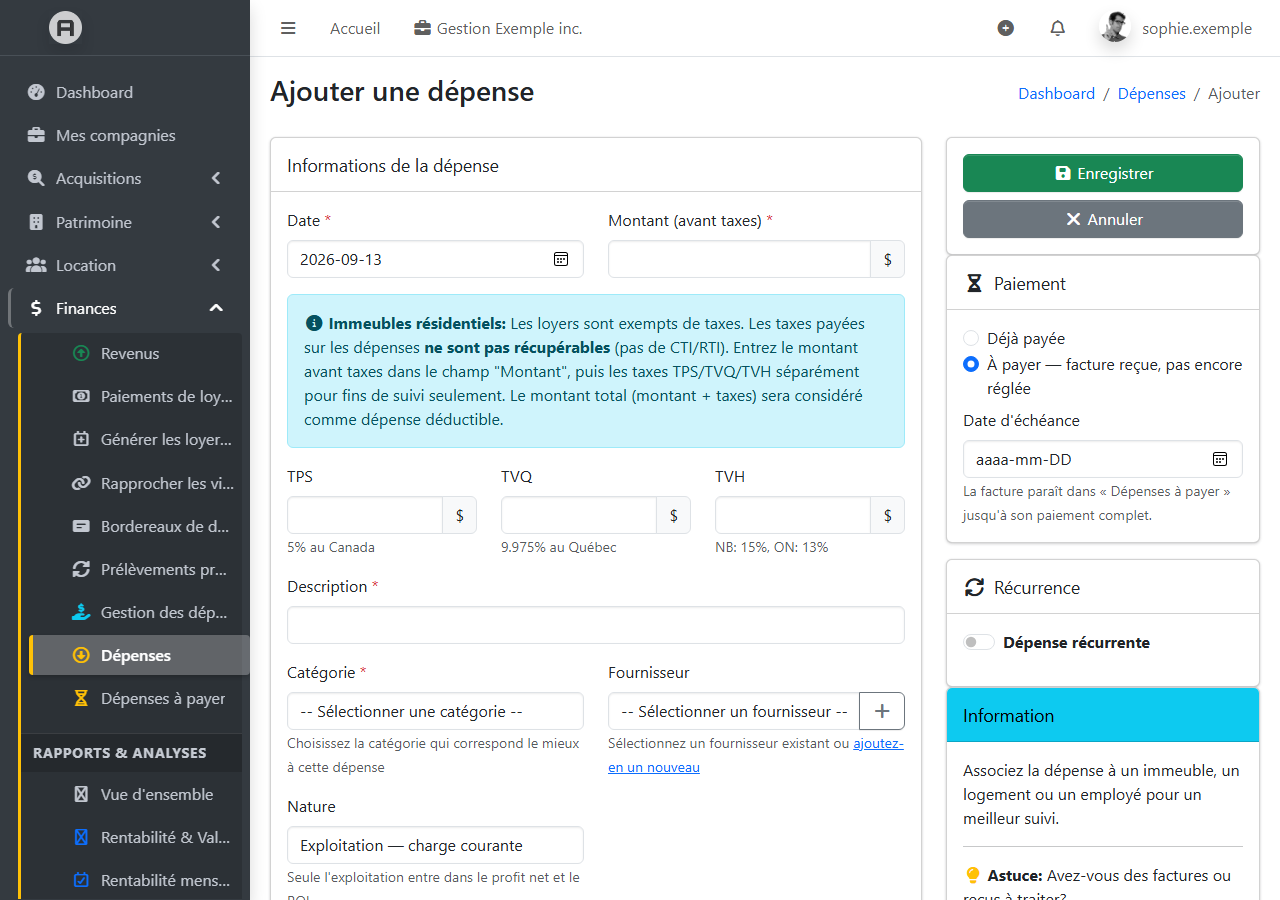Open the date picker calendar icon for Date
This screenshot has height=900, width=1280.
[561, 259]
